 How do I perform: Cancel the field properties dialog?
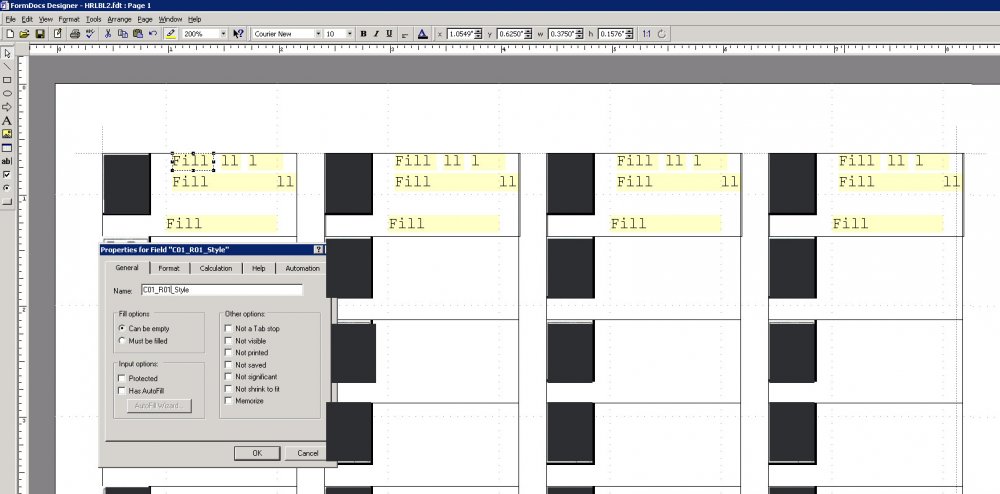point(307,453)
